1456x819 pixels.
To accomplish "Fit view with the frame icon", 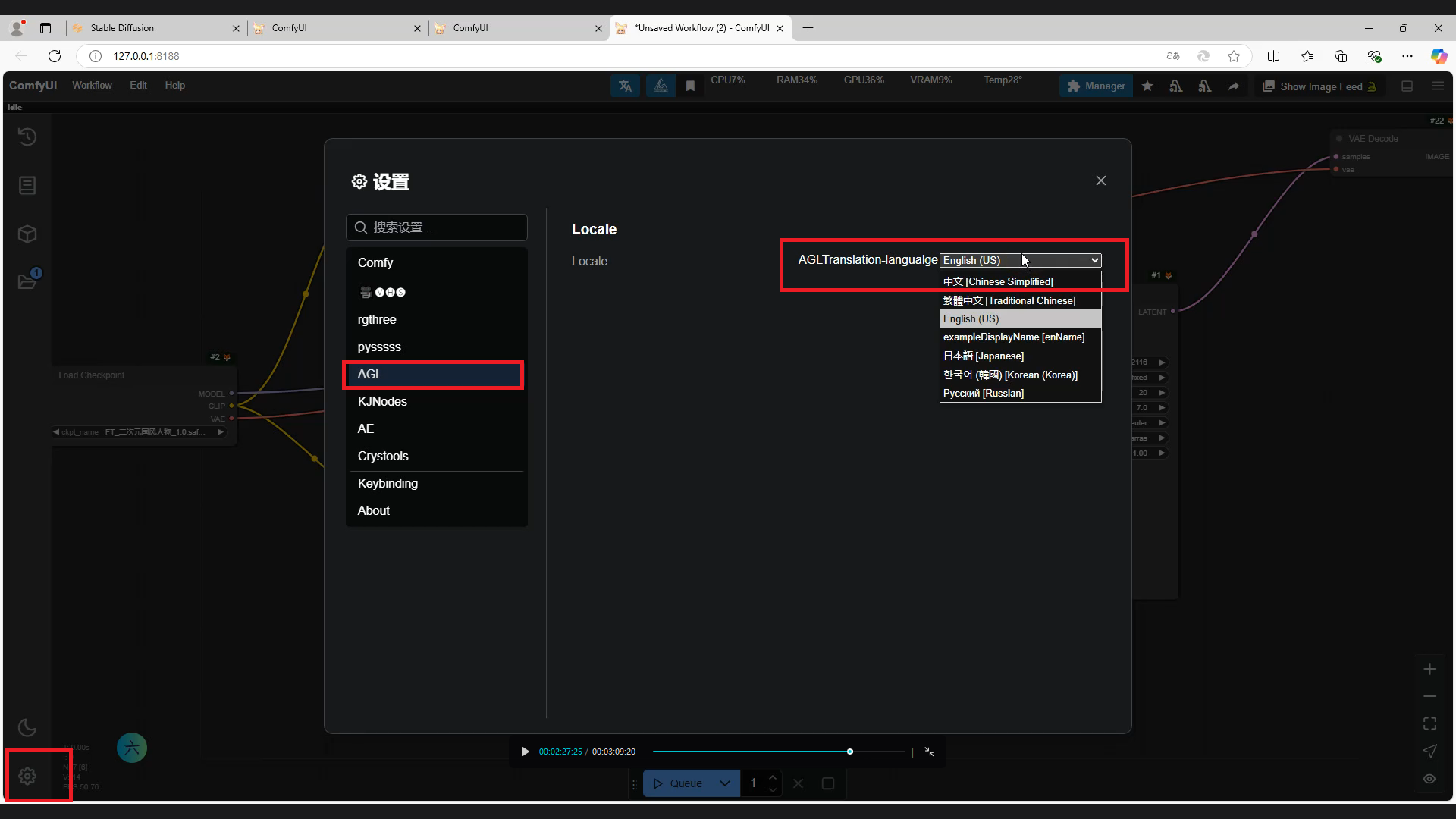I will coord(1429,724).
